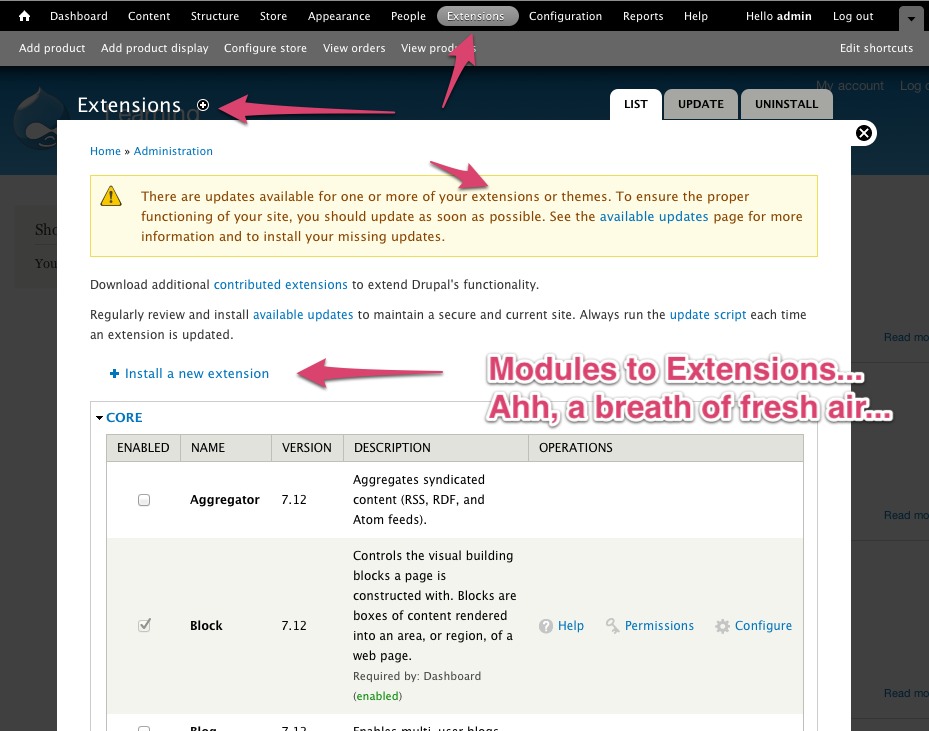Click the Home breadcrumb link

tap(105, 151)
